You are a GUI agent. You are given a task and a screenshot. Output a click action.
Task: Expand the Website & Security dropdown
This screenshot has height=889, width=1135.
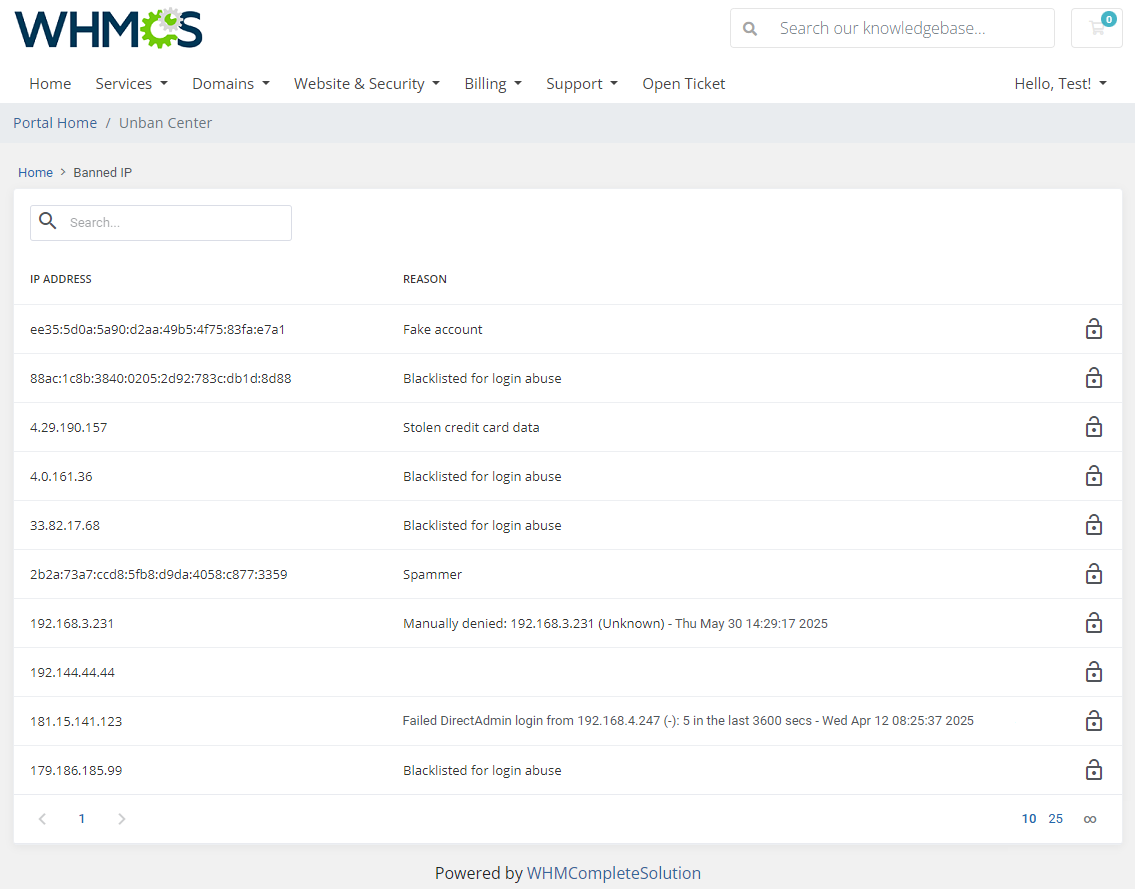point(366,83)
